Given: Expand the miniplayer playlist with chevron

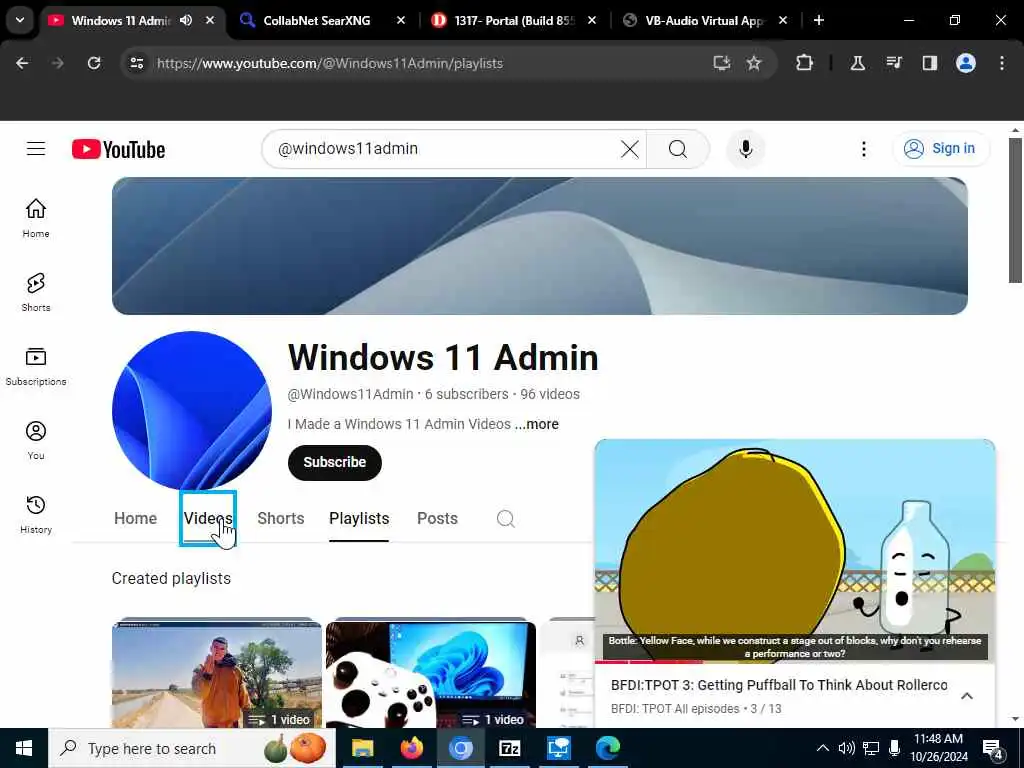Looking at the screenshot, I should [x=967, y=696].
